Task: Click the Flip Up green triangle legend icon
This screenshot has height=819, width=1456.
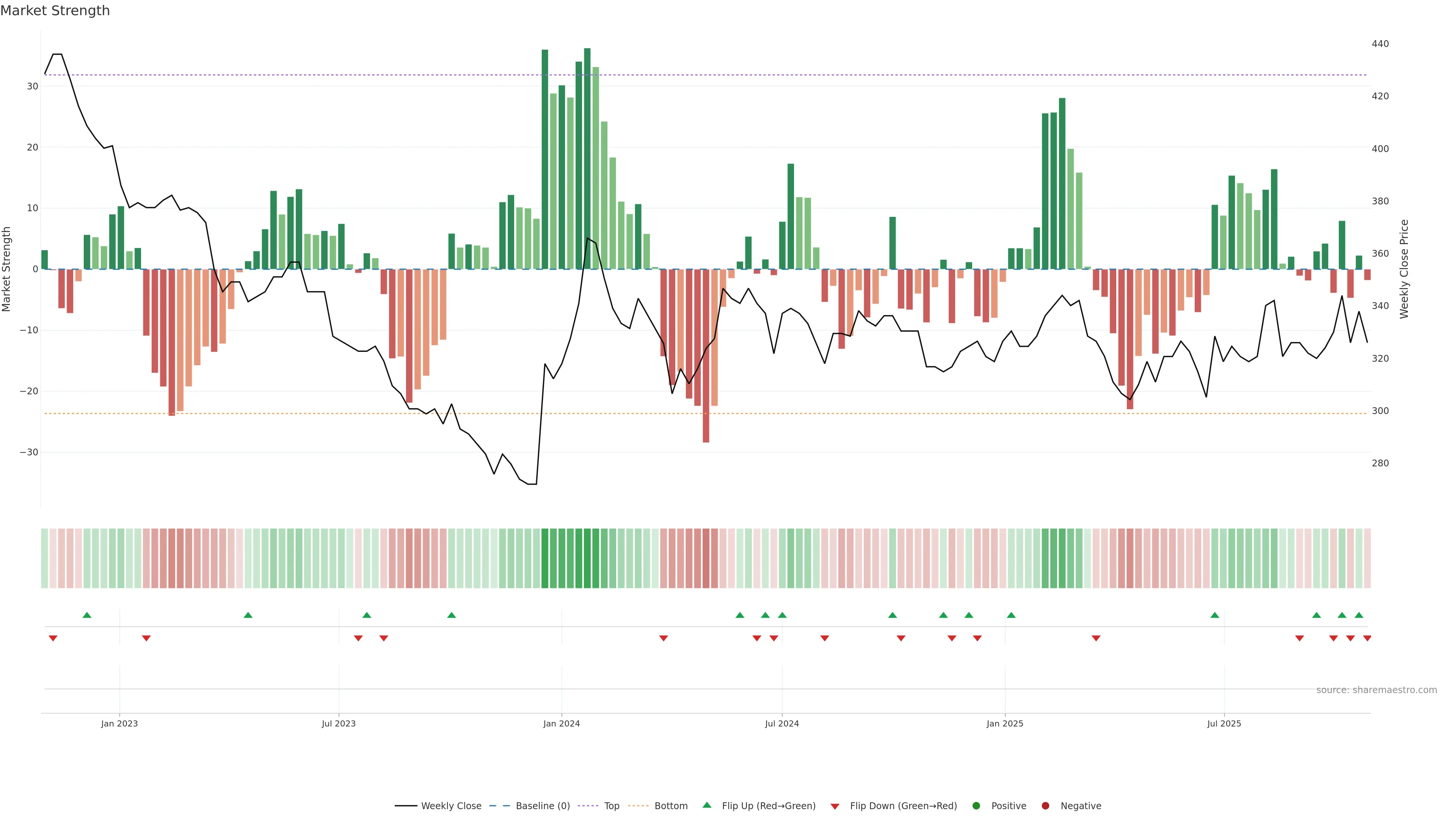Action: (706, 805)
